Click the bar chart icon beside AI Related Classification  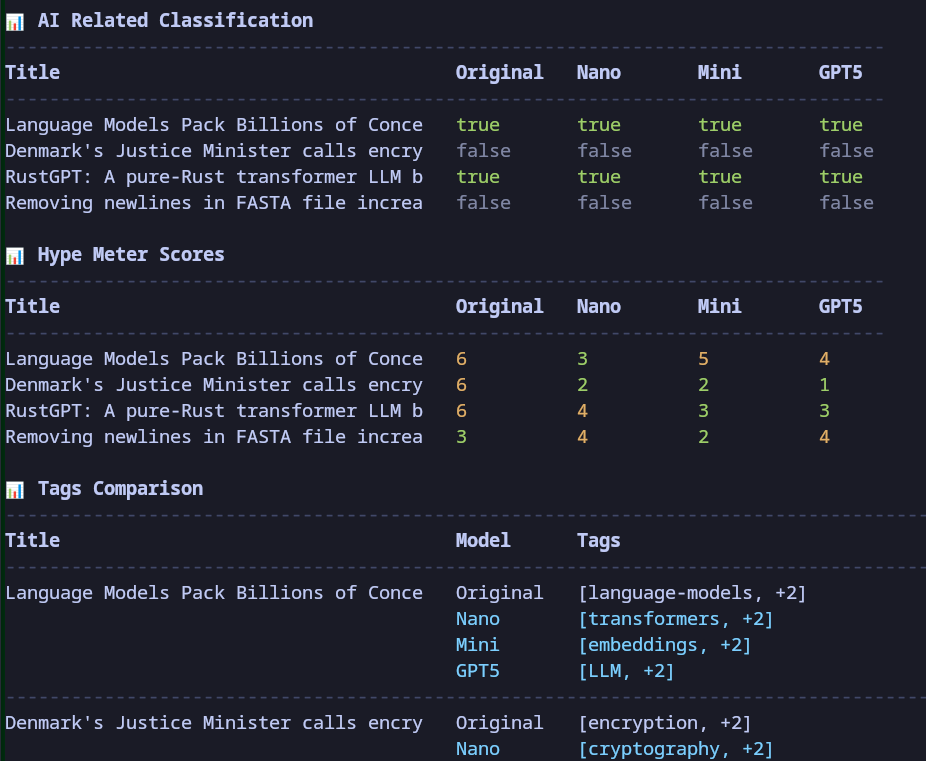pyautogui.click(x=15, y=22)
